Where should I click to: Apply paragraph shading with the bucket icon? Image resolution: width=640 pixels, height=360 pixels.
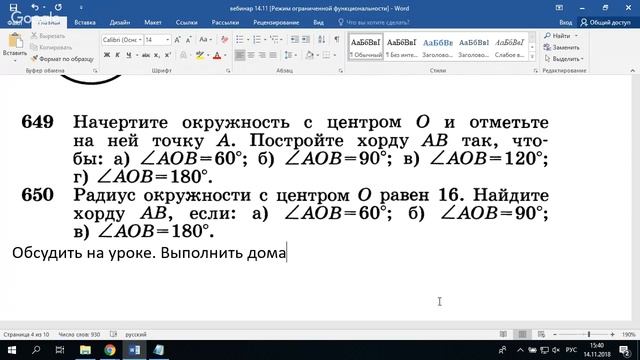[x=310, y=55]
